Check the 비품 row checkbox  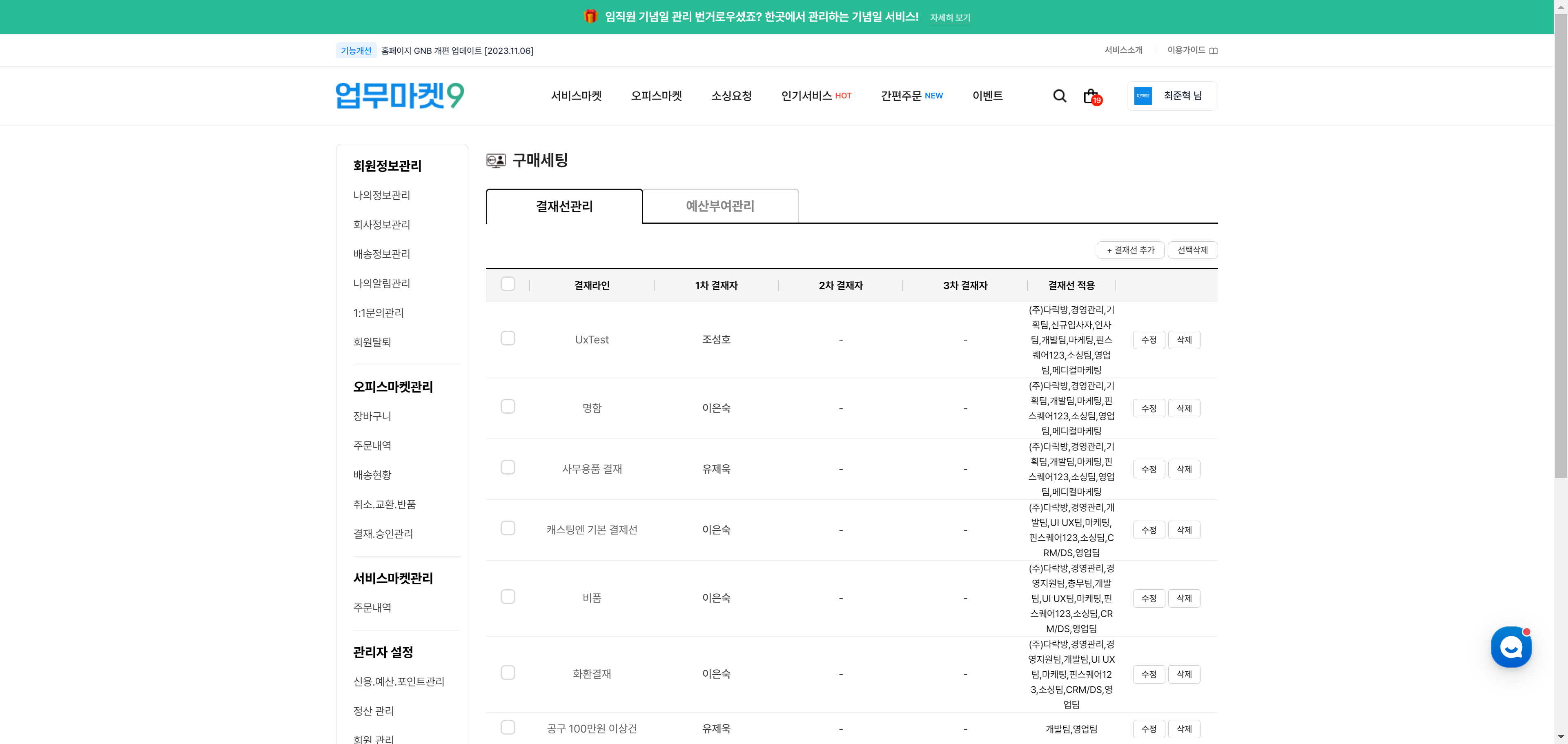508,596
